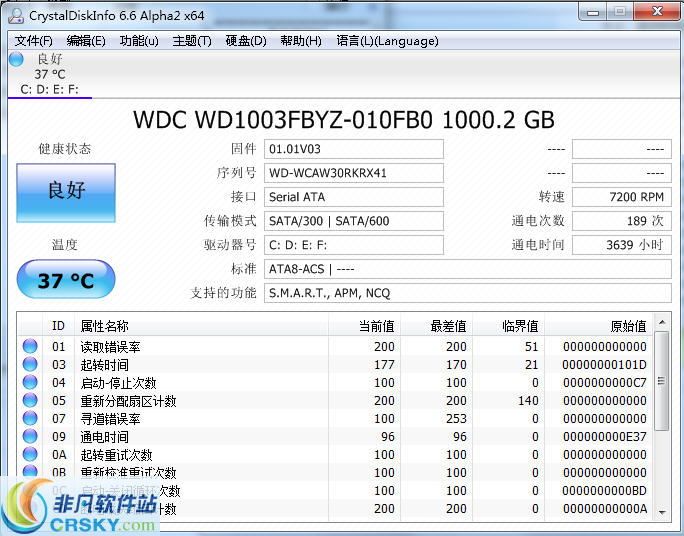Screen dimensions: 684x536
Task: Select the 重新分配扇区计数 attribute row name
Action: pos(128,401)
